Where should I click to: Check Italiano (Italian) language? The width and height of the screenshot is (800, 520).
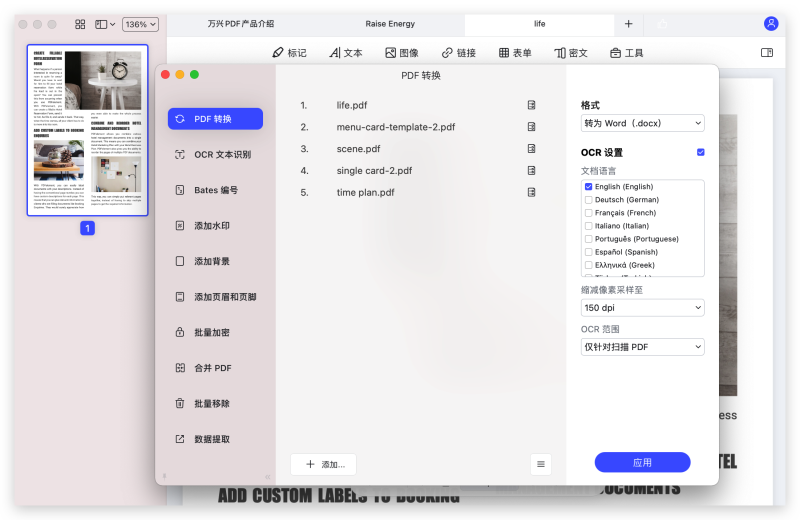(x=588, y=226)
